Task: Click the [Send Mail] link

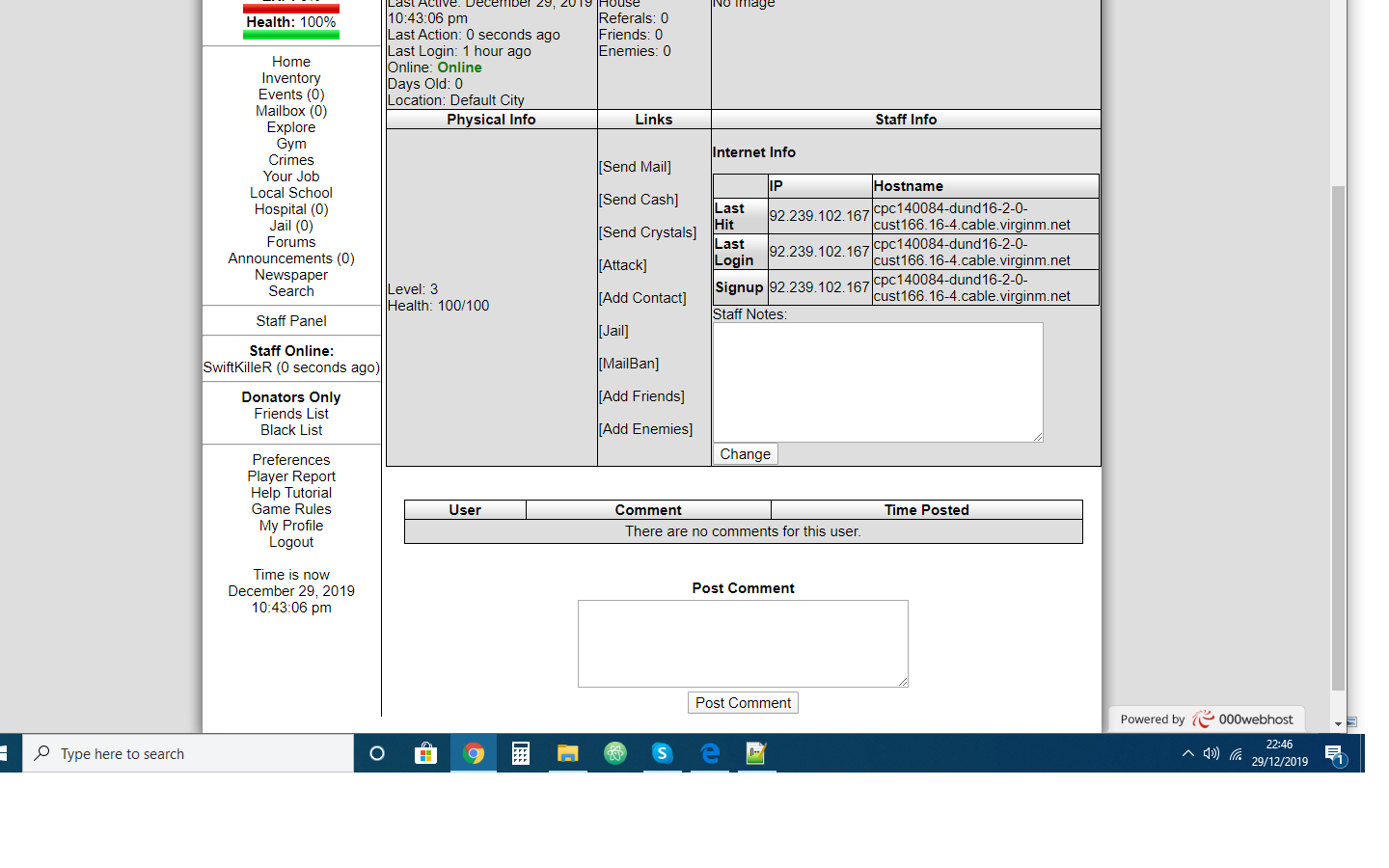Action: [635, 167]
